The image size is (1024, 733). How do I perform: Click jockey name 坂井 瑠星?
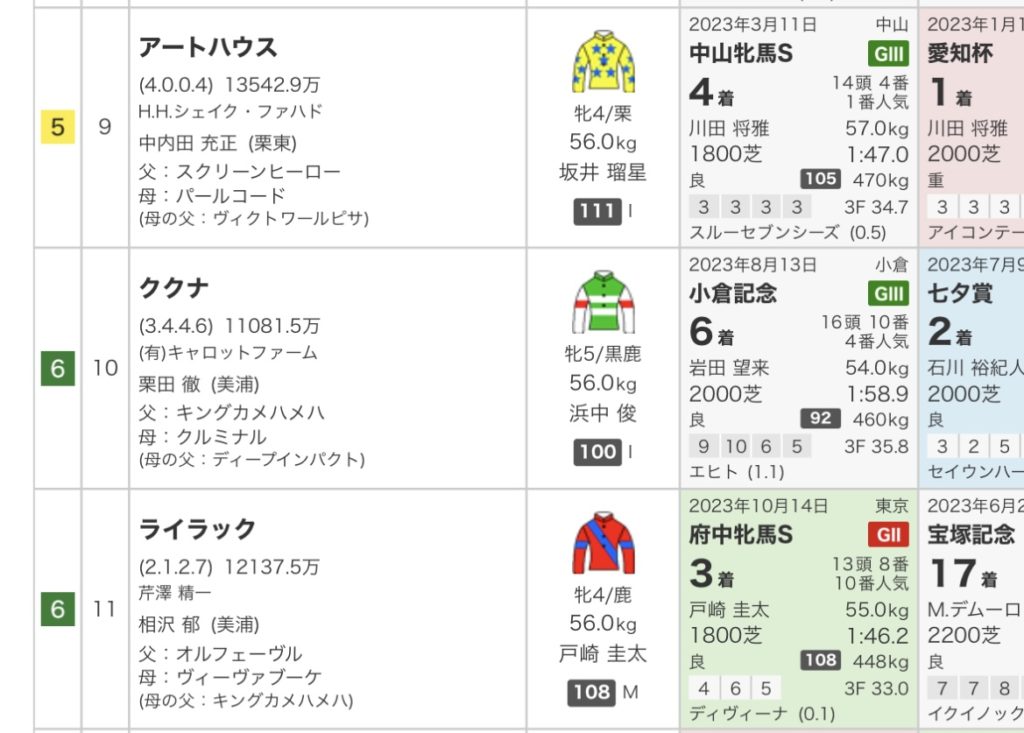pos(602,172)
